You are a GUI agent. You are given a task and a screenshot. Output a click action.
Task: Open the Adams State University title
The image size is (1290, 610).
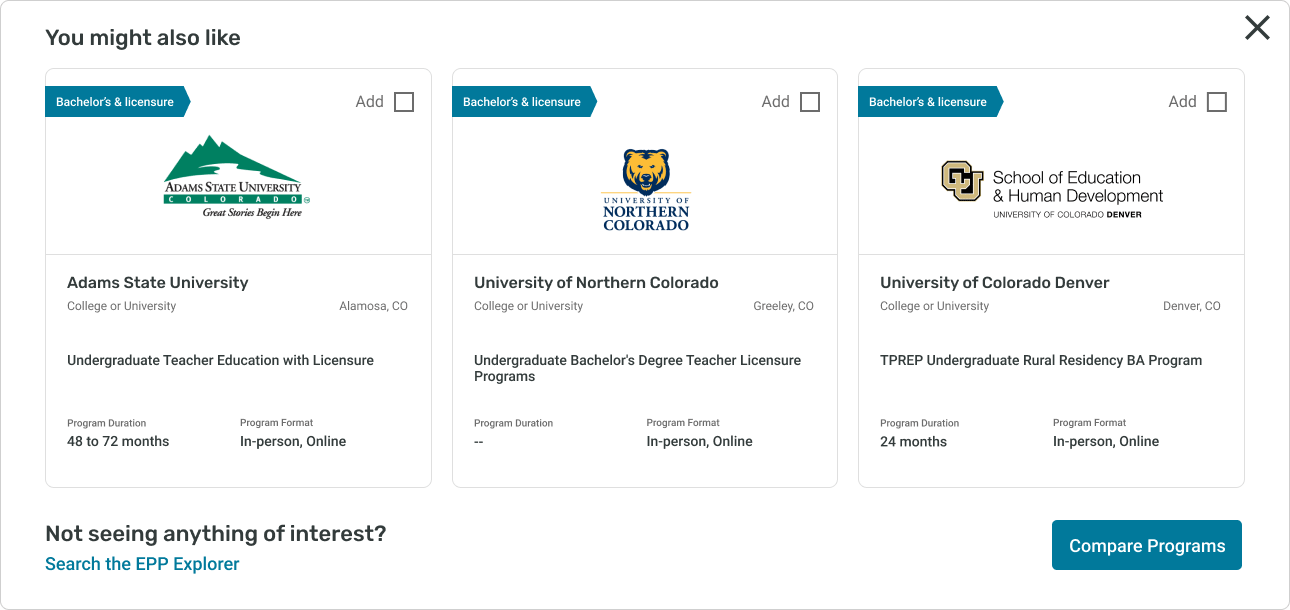click(x=158, y=283)
